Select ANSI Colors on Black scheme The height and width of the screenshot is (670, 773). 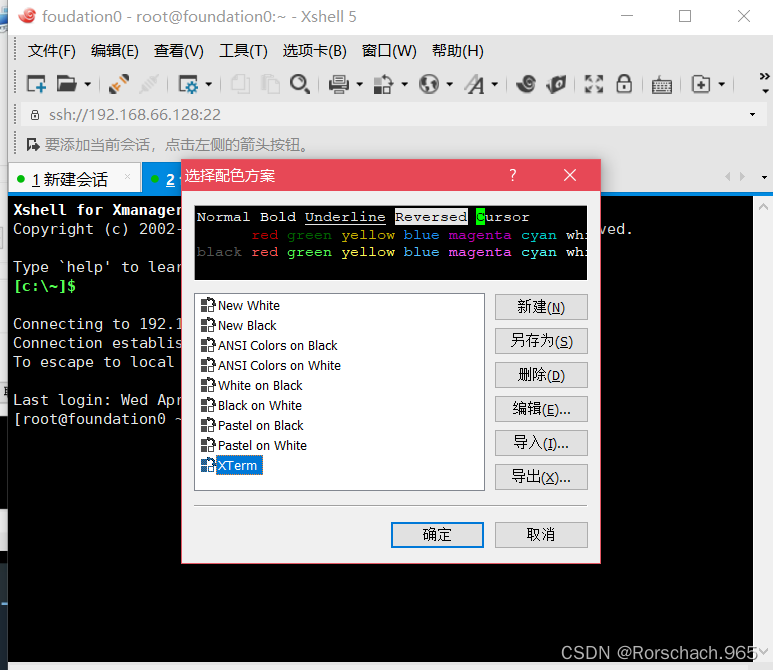click(x=278, y=346)
